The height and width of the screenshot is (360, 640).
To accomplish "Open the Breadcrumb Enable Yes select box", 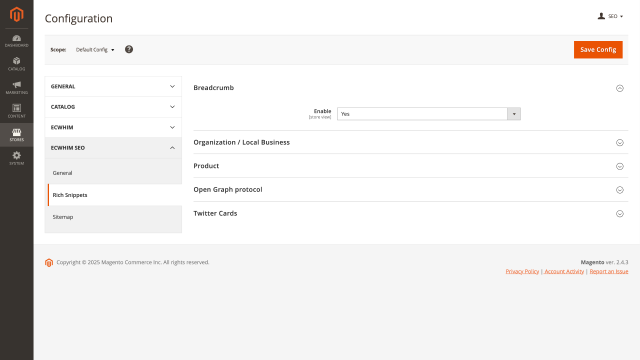I will point(429,114).
